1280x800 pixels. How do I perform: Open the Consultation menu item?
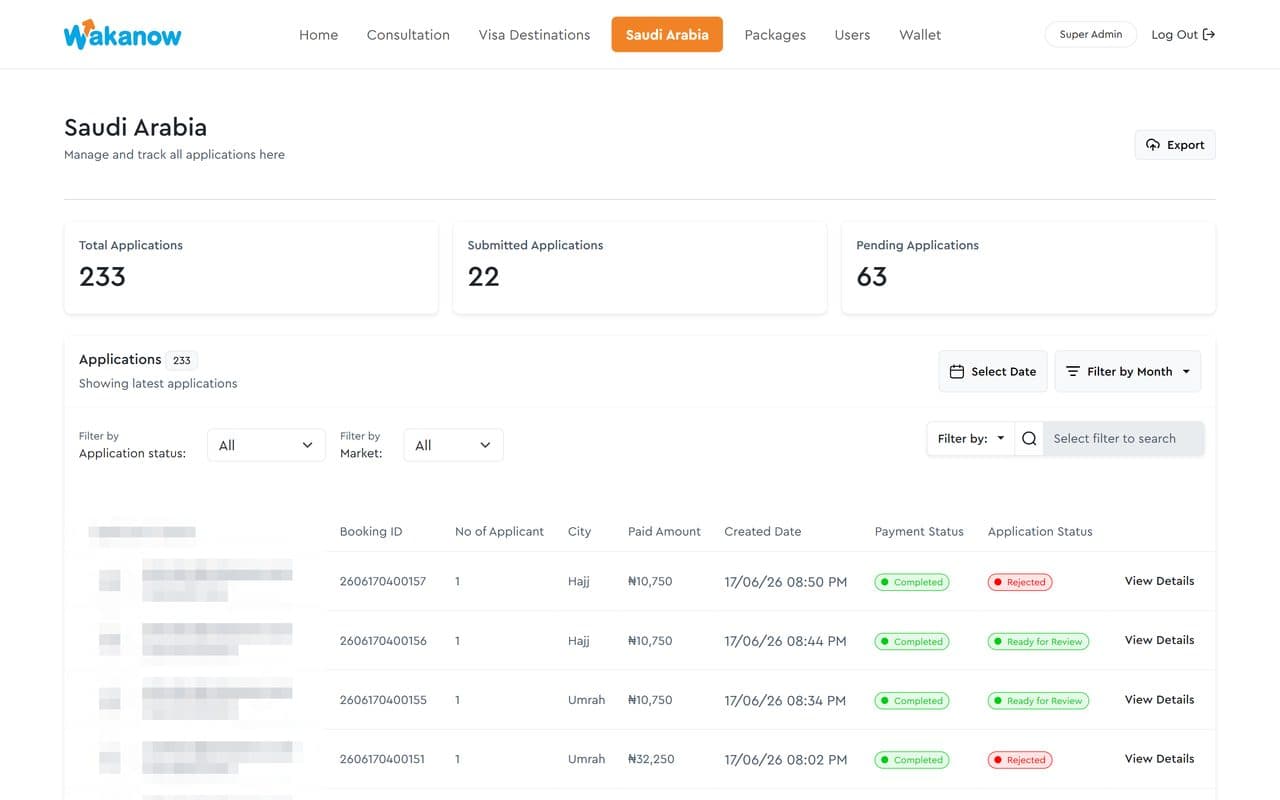coord(408,35)
